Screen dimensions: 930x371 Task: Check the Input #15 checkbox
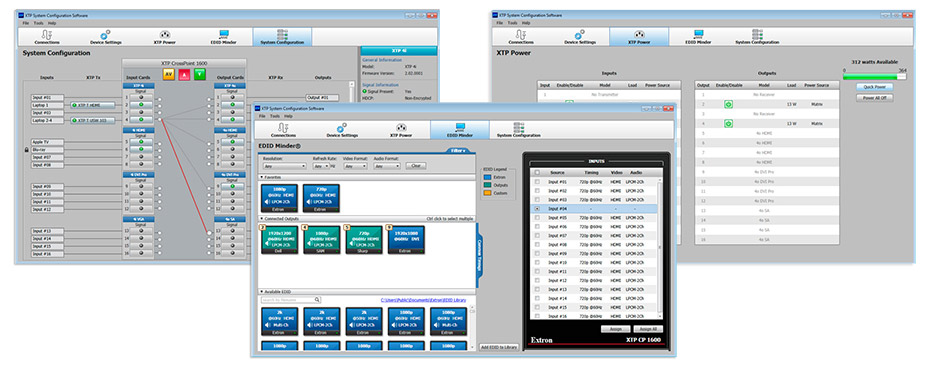click(537, 307)
